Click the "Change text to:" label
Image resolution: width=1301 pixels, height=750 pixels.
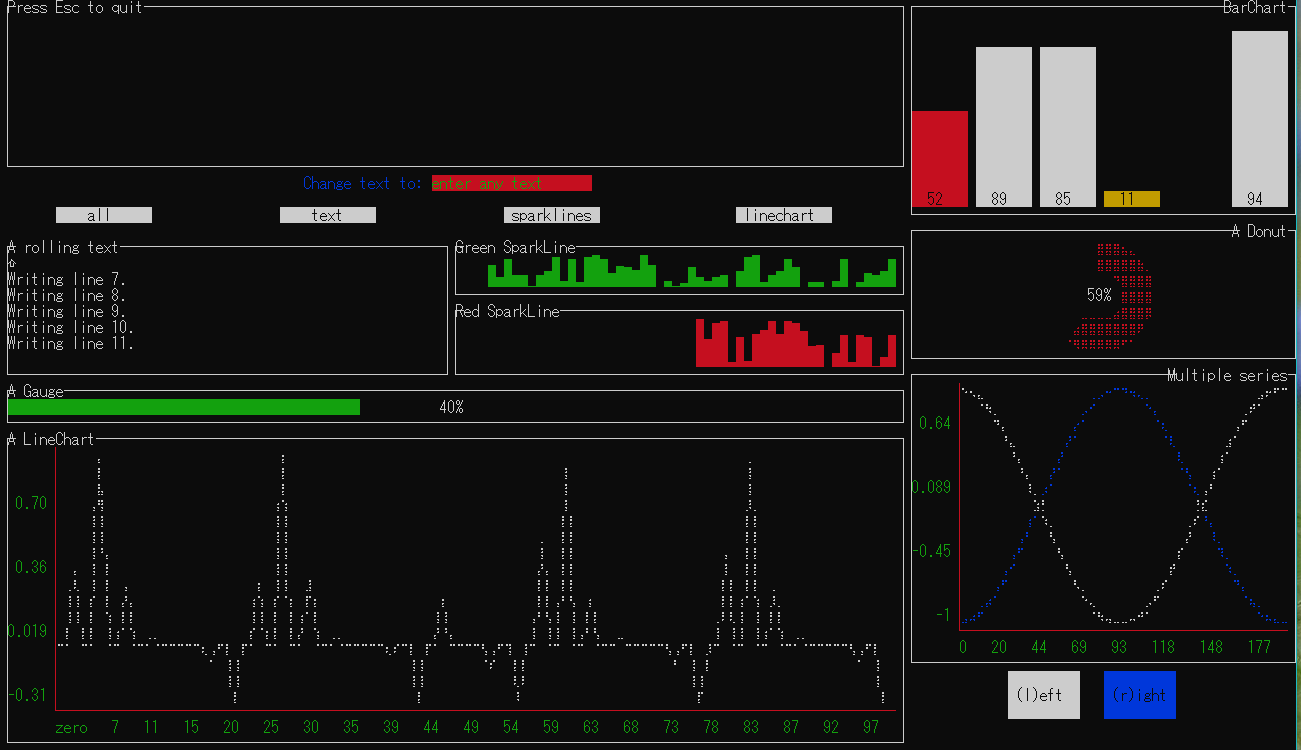pyautogui.click(x=363, y=183)
